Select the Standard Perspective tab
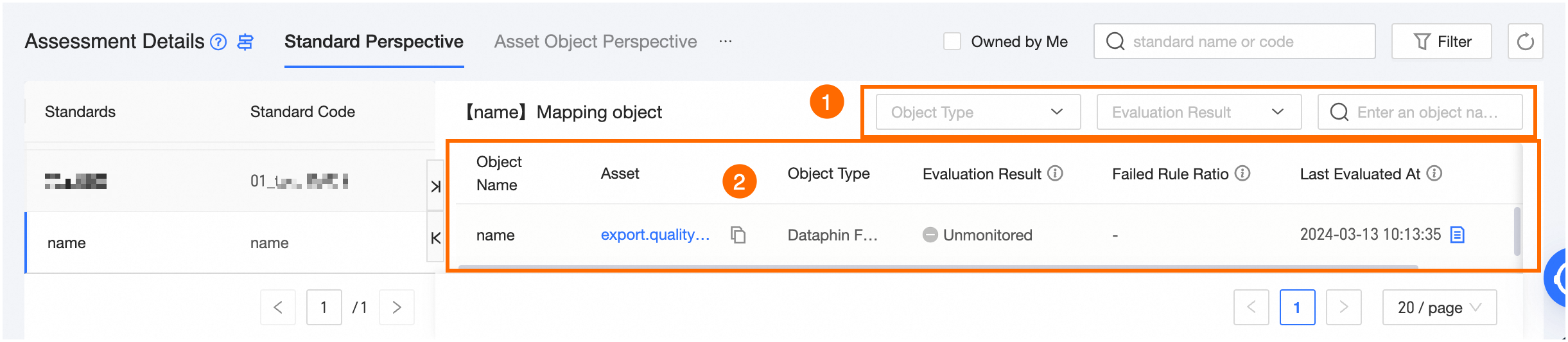1568x342 pixels. [x=374, y=42]
